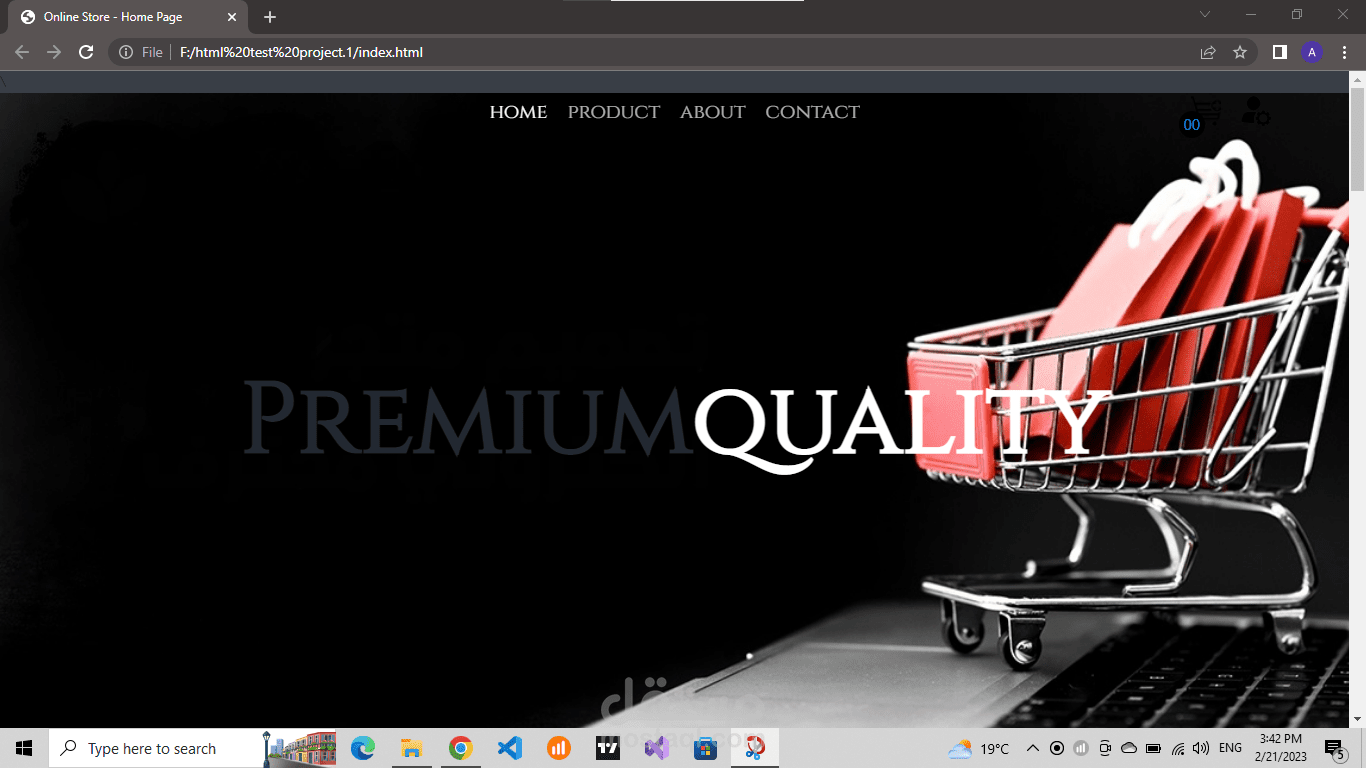The image size is (1366, 768).
Task: Click the browser back arrow
Action: click(x=22, y=52)
